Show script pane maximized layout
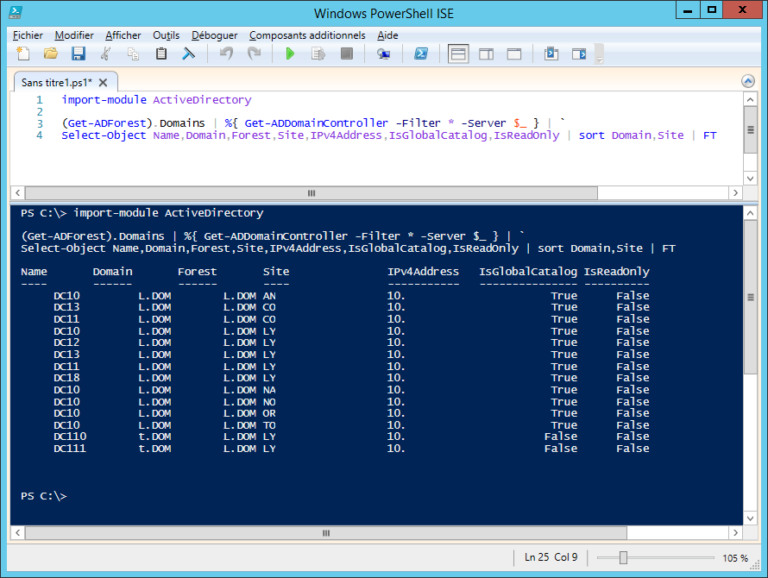768x578 pixels. point(514,54)
